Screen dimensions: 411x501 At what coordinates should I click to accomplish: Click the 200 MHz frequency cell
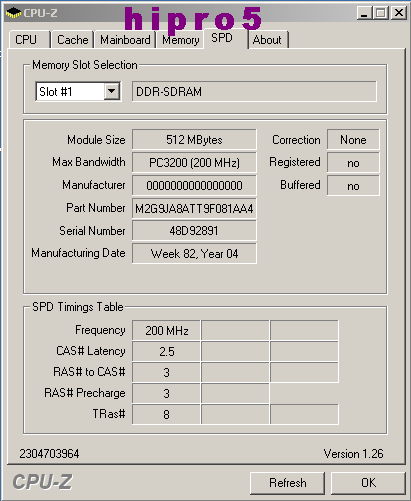166,330
